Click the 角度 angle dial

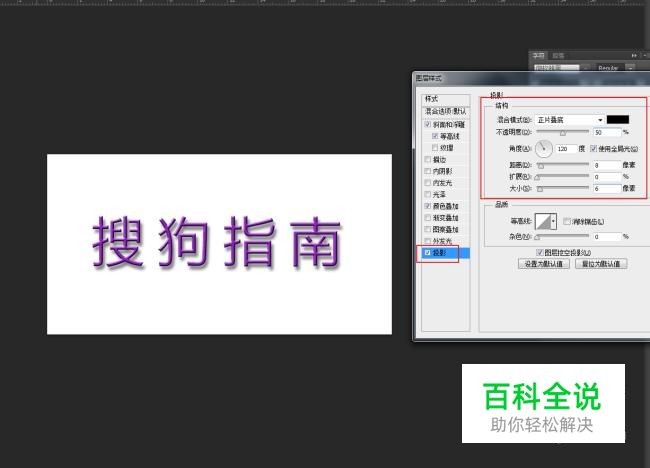[x=543, y=148]
